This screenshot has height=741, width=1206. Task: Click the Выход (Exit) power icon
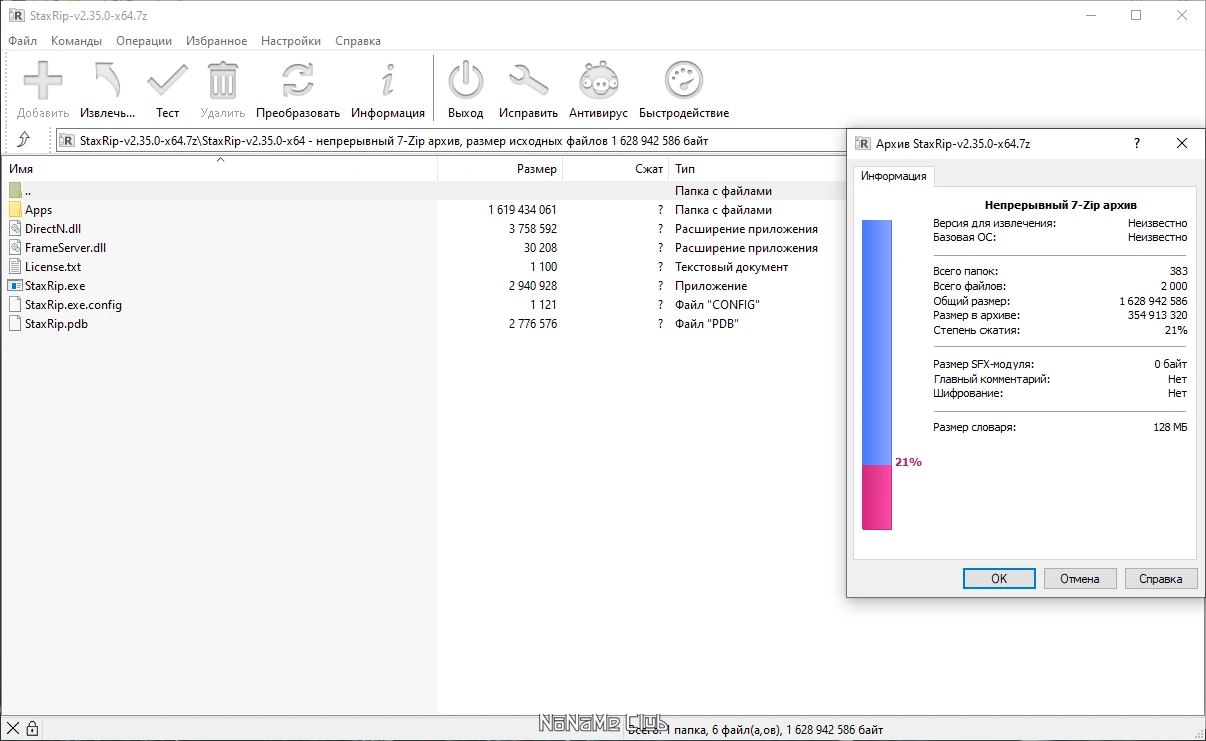[x=465, y=80]
